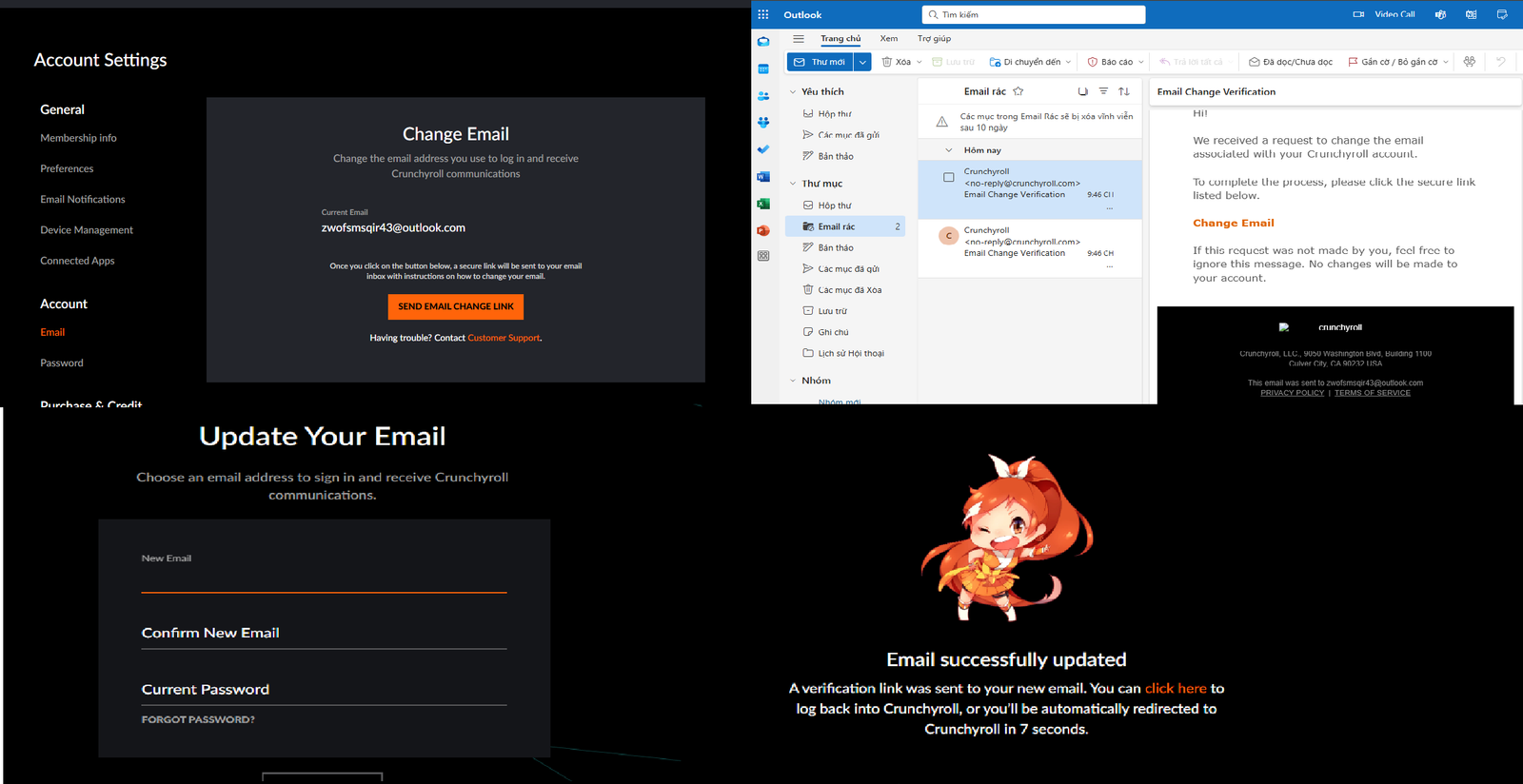Switch to the Xem ribbon tab
This screenshot has width=1523, height=784.
[889, 39]
